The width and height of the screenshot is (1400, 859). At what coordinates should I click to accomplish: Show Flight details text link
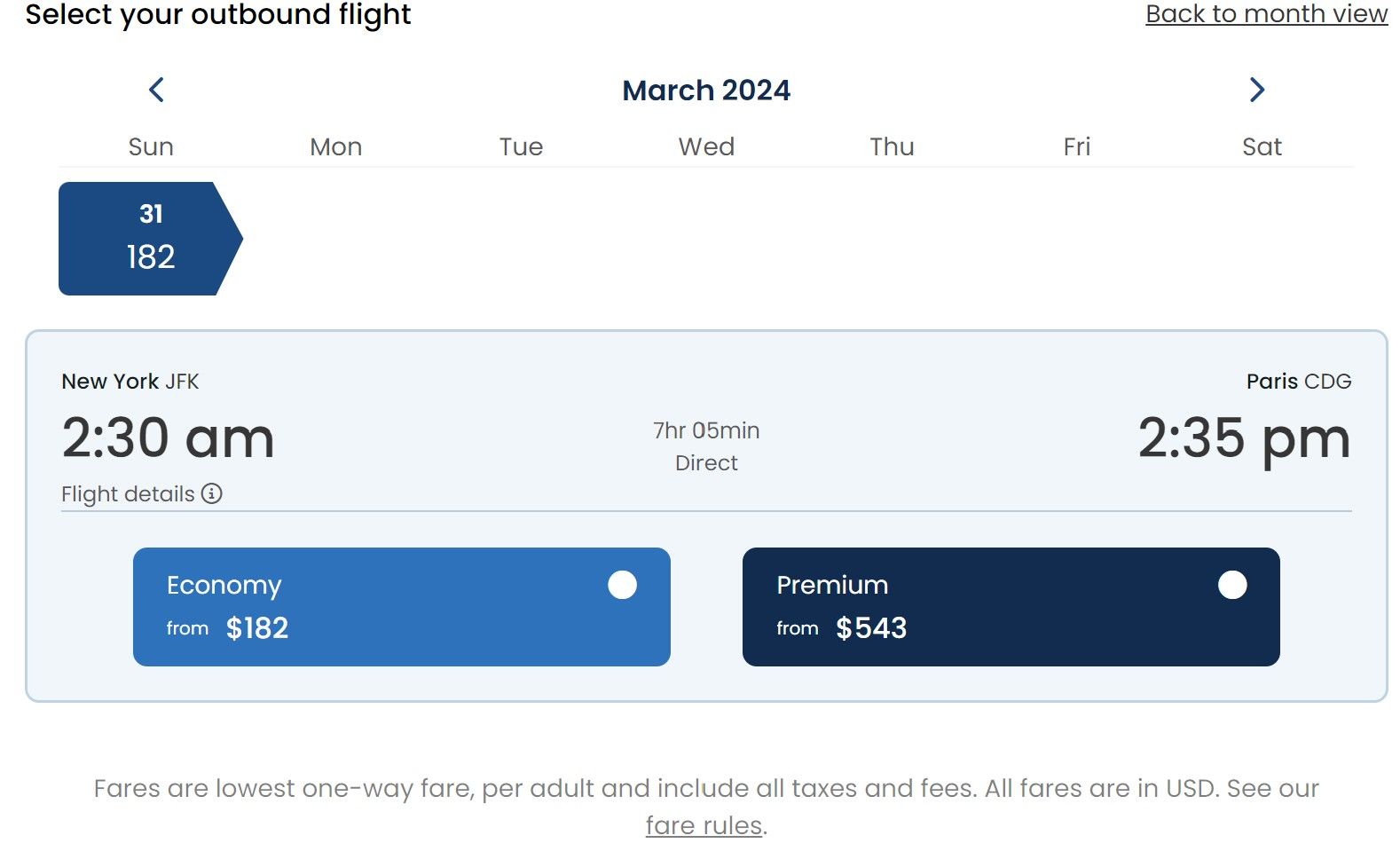(x=128, y=493)
